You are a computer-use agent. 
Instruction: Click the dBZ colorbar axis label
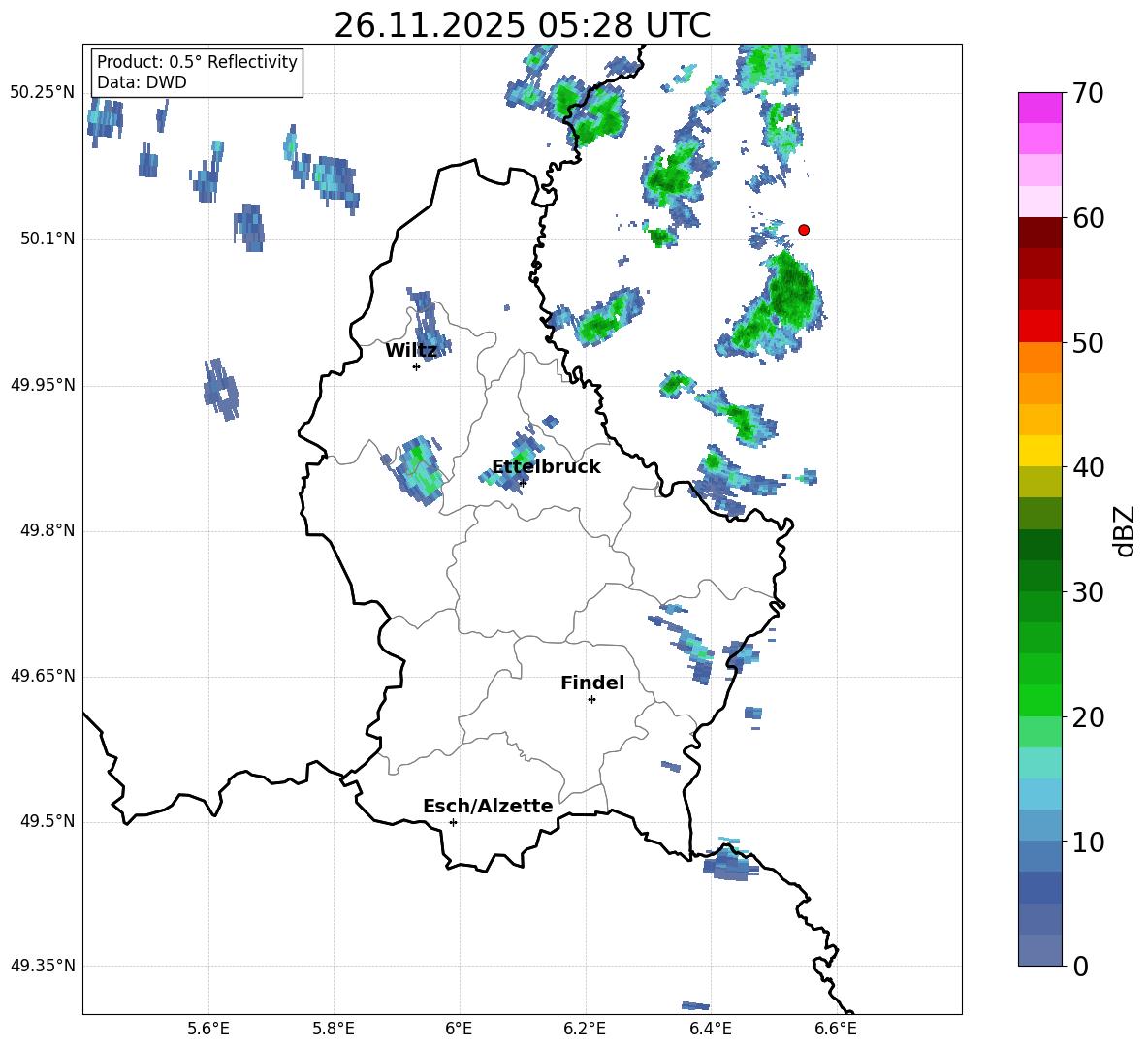1125,530
